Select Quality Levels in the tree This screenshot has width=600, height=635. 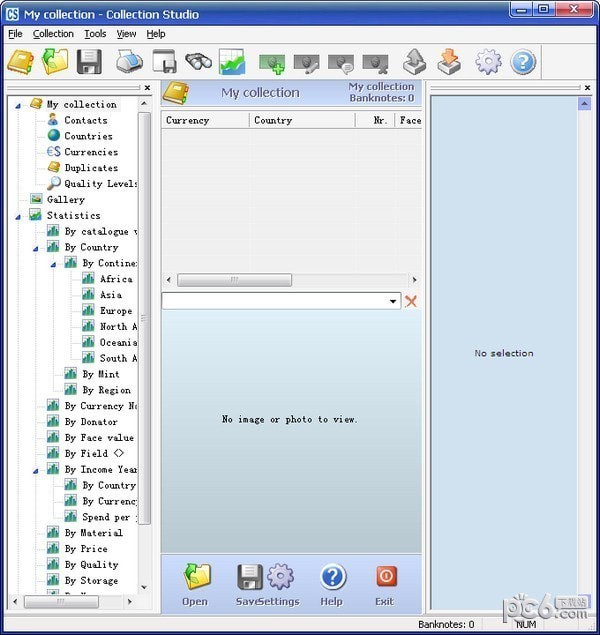click(101, 183)
